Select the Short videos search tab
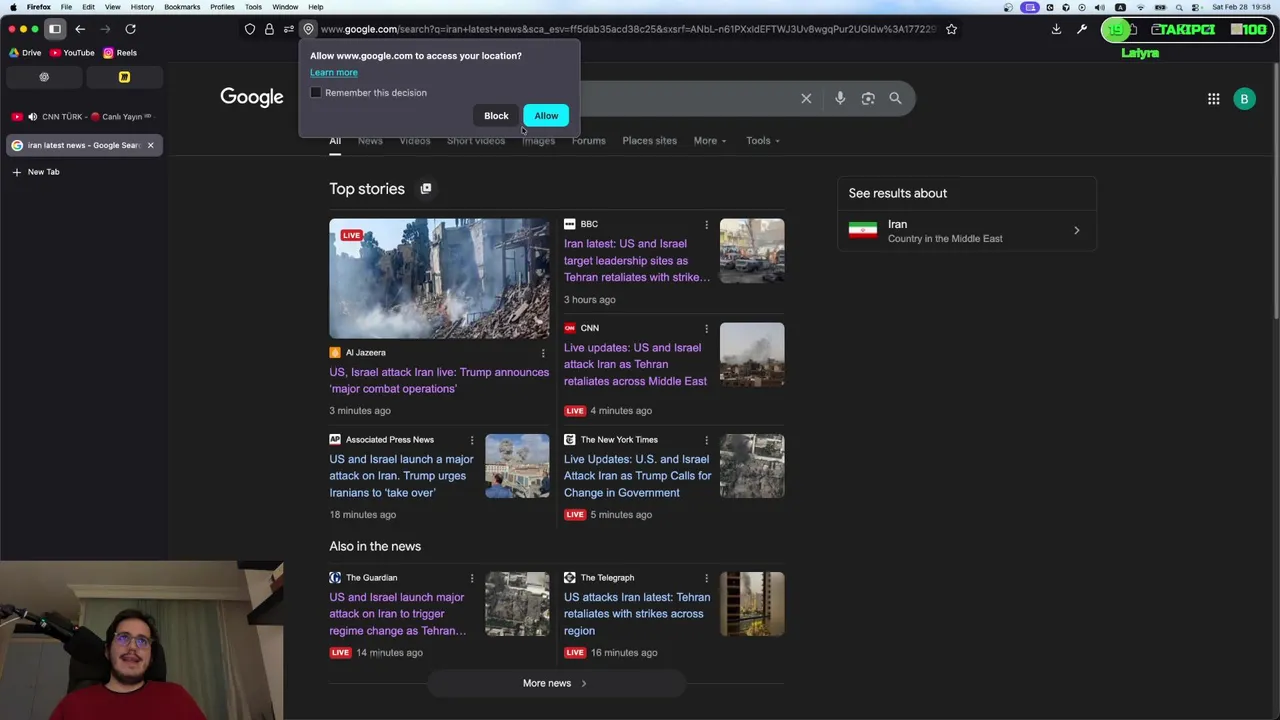1280x720 pixels. coord(476,141)
